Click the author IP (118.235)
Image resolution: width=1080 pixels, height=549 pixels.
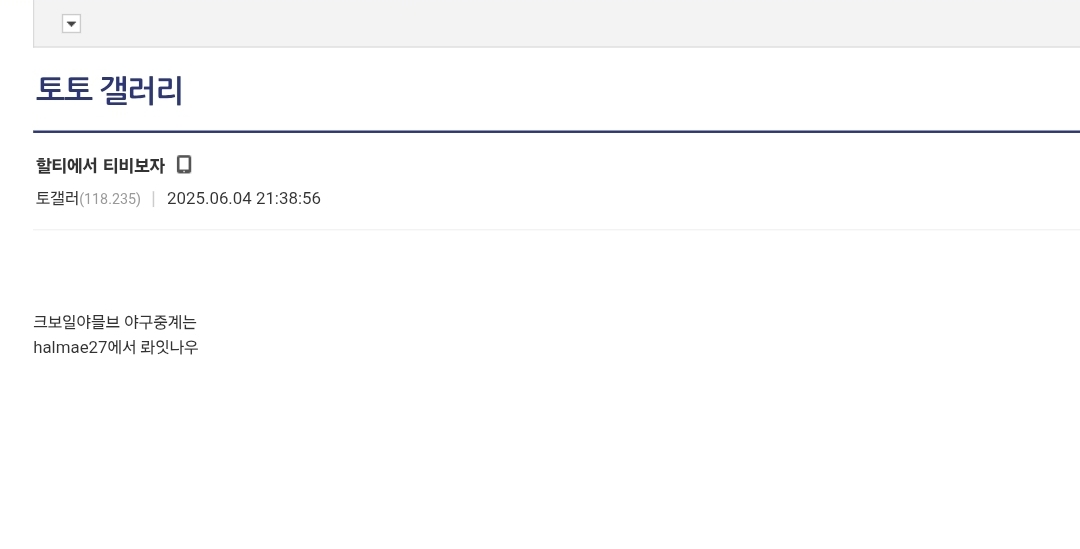coord(110,199)
